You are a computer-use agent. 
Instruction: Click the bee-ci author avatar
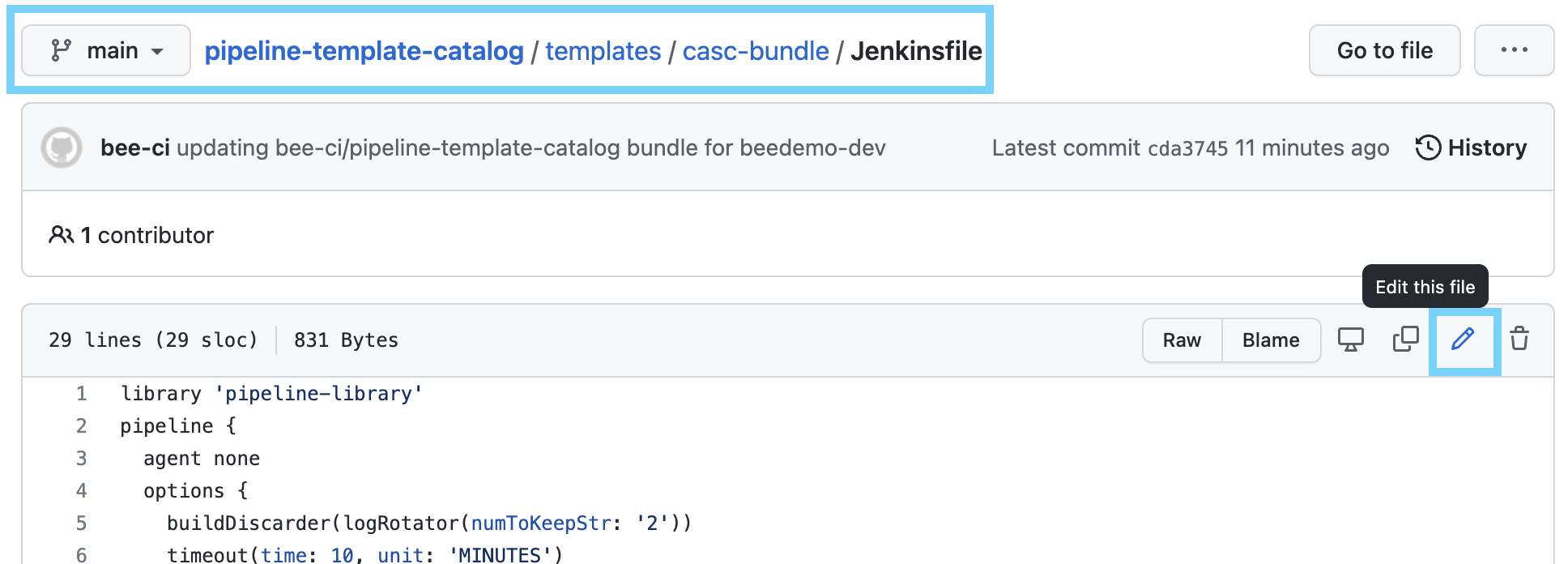tap(62, 147)
